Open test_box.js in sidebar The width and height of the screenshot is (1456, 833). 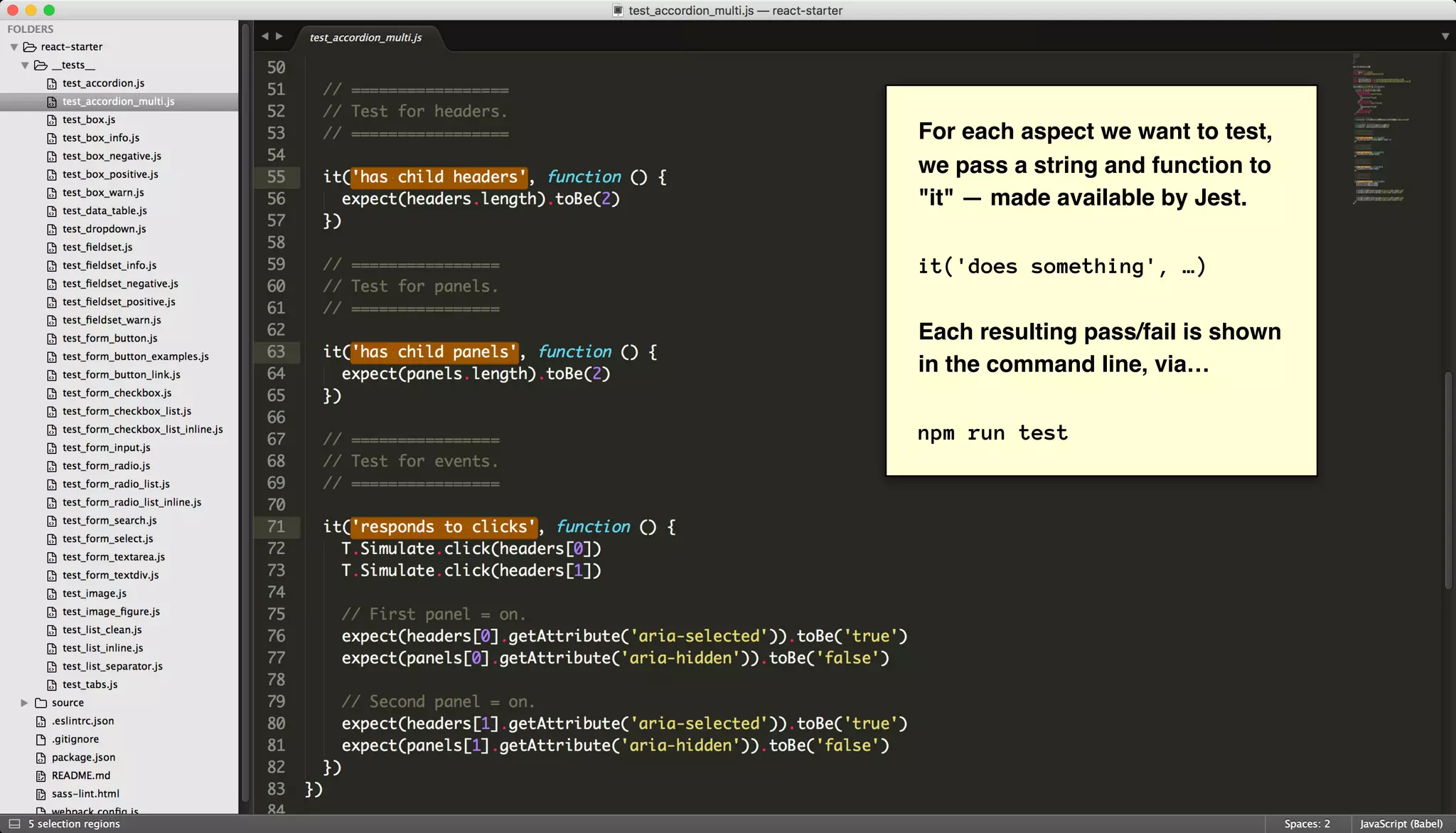[x=89, y=120]
